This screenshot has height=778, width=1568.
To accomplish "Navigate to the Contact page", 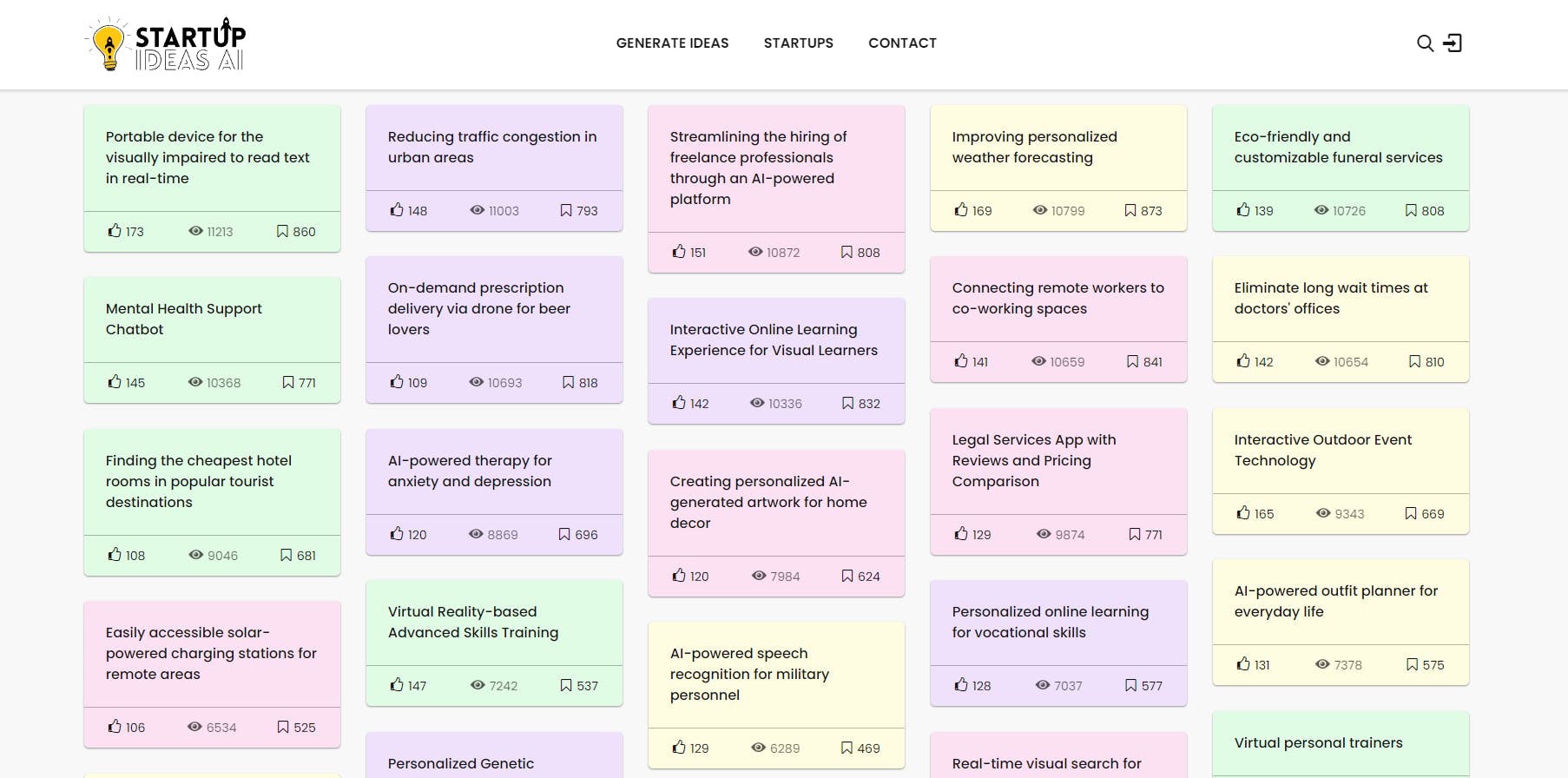I will pyautogui.click(x=902, y=43).
